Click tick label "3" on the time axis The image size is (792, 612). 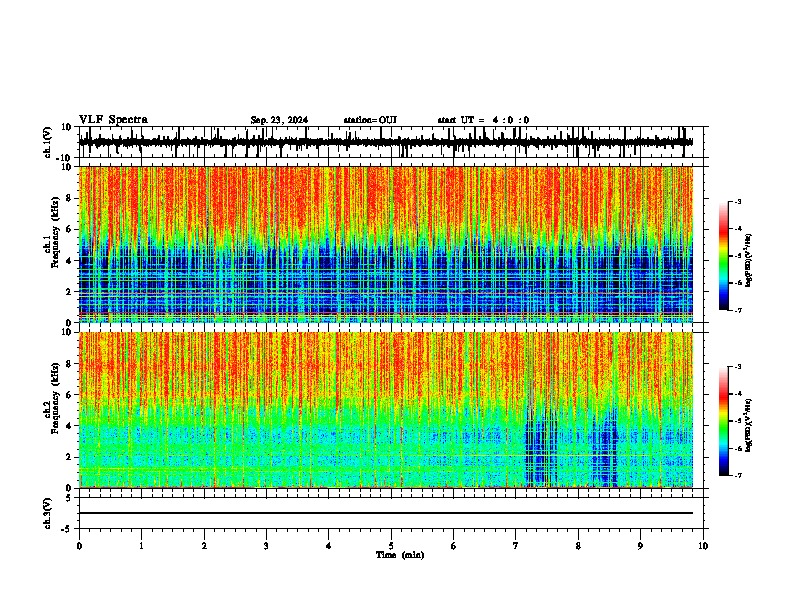pos(266,546)
